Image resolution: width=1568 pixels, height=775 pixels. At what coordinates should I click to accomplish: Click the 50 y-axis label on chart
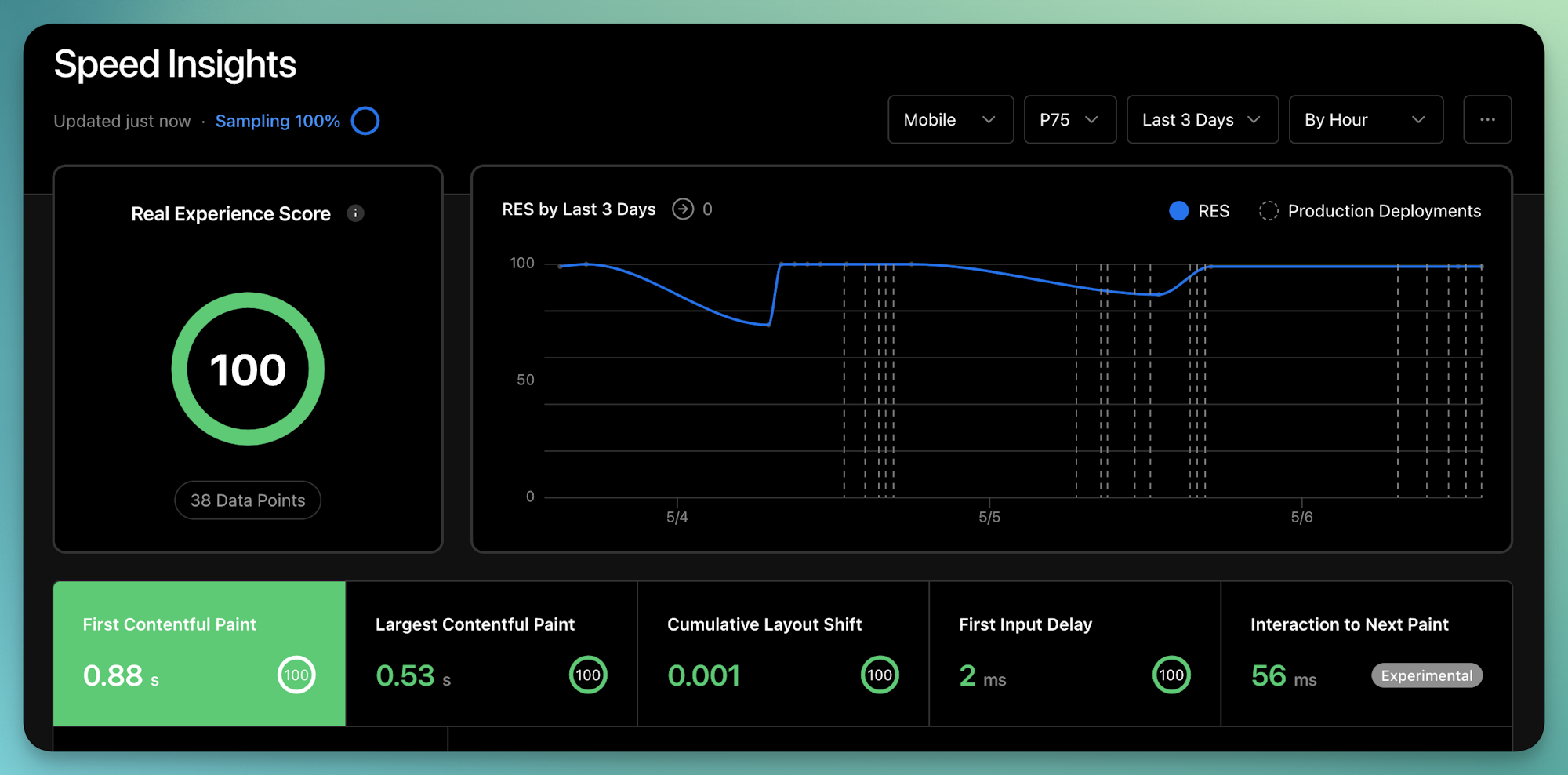525,380
